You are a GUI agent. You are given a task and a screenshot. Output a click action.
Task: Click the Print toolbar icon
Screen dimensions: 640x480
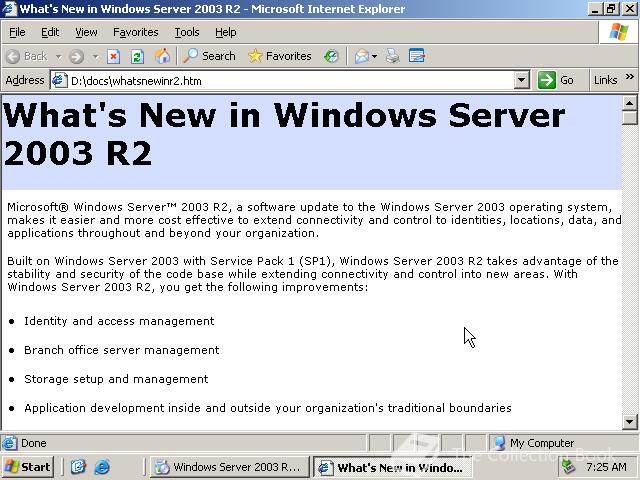pos(392,56)
